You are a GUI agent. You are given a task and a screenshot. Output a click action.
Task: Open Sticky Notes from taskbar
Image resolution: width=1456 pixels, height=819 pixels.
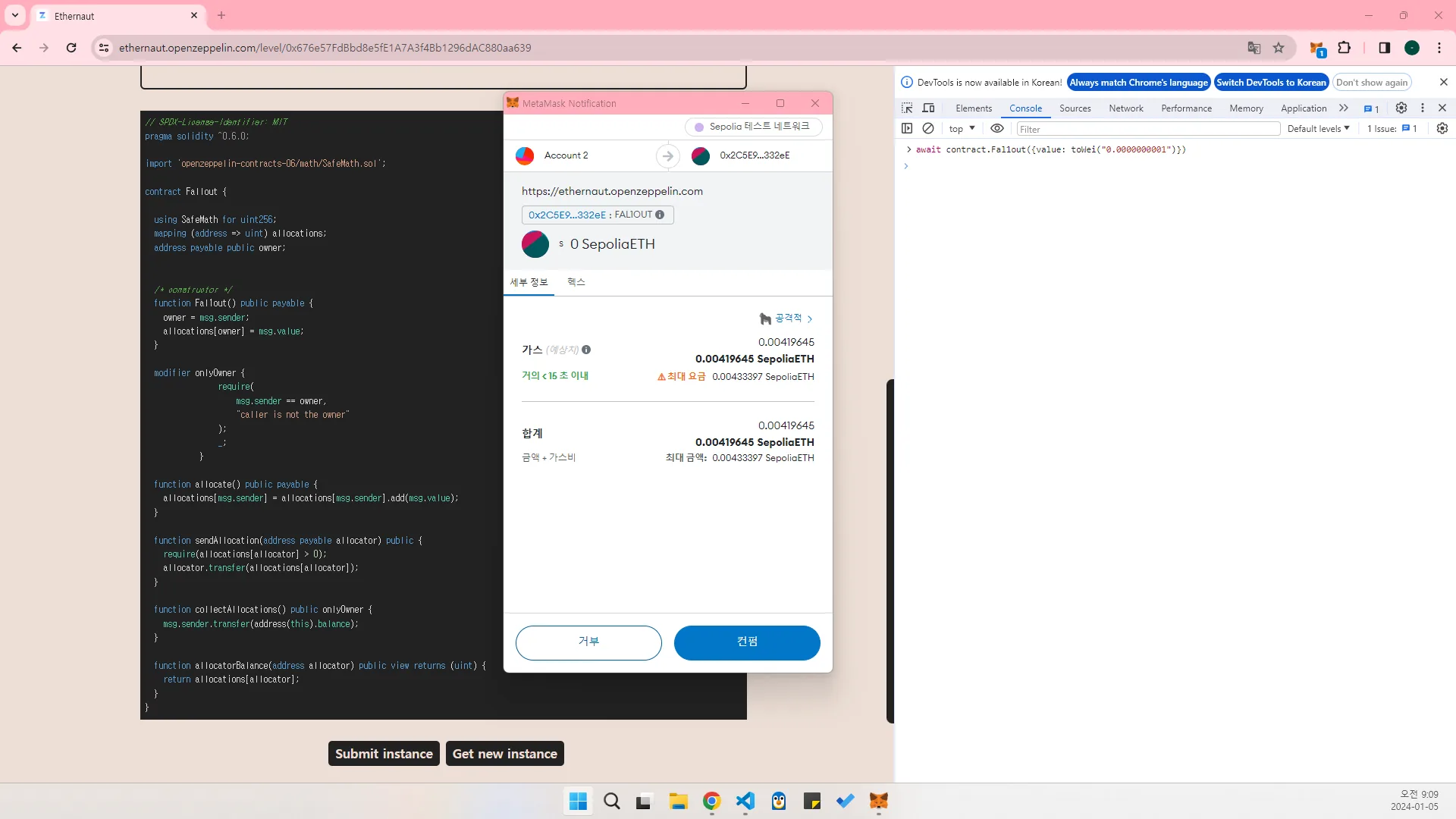(x=812, y=801)
